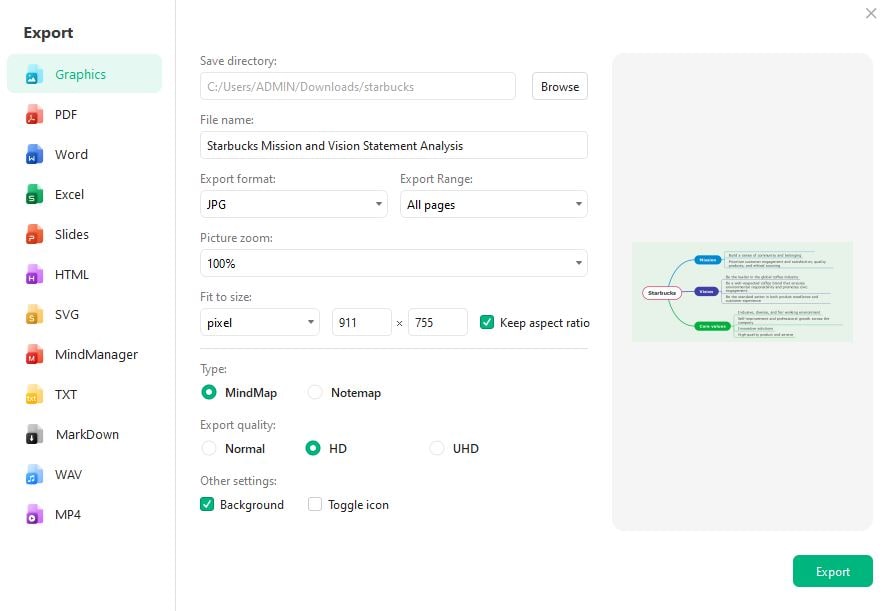Select MP4 label in sidebar
Image resolution: width=892 pixels, height=611 pixels.
coord(68,514)
